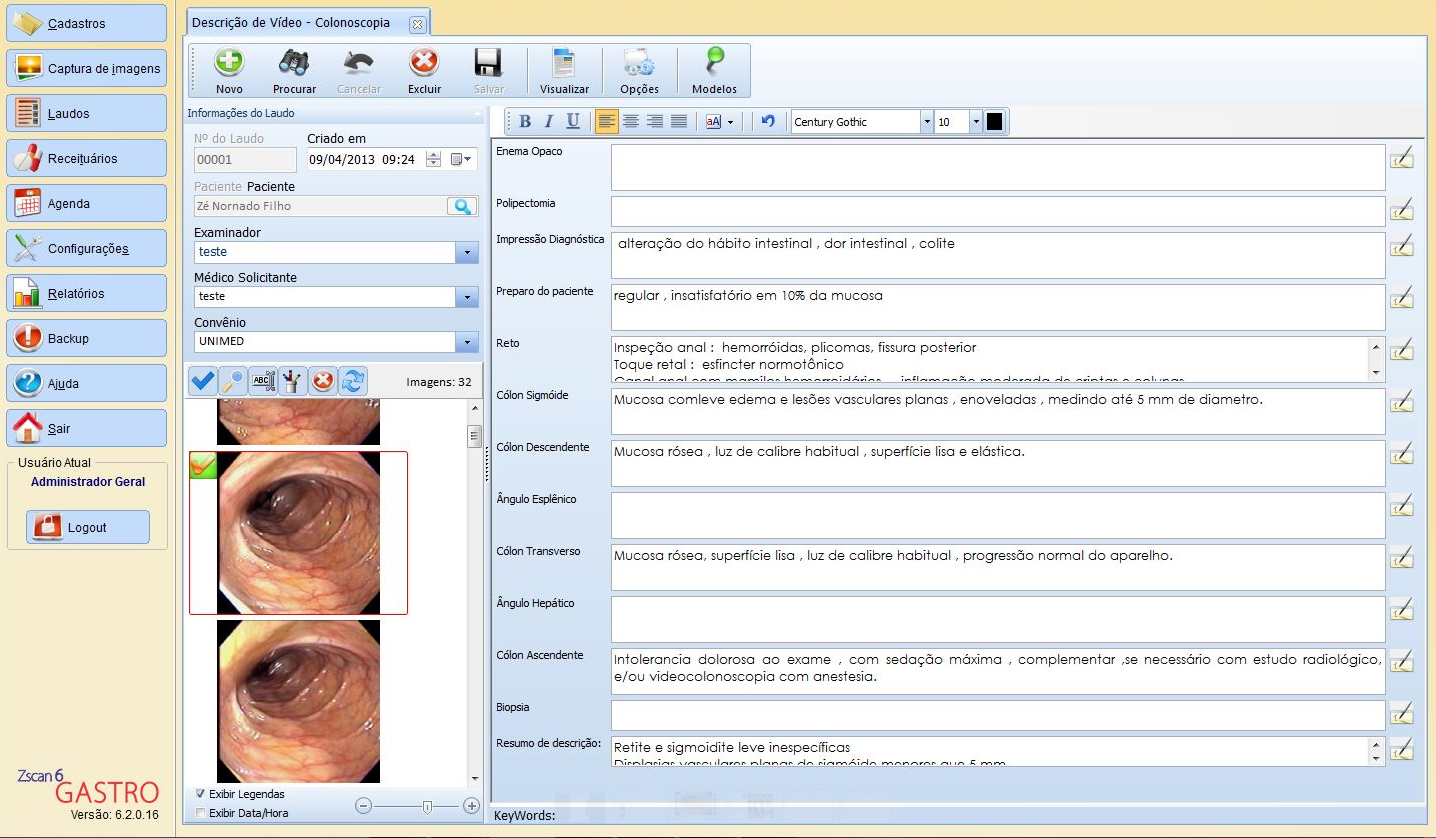Click the Cólon Descendente text field
Image resolution: width=1436 pixels, height=838 pixels.
click(997, 463)
